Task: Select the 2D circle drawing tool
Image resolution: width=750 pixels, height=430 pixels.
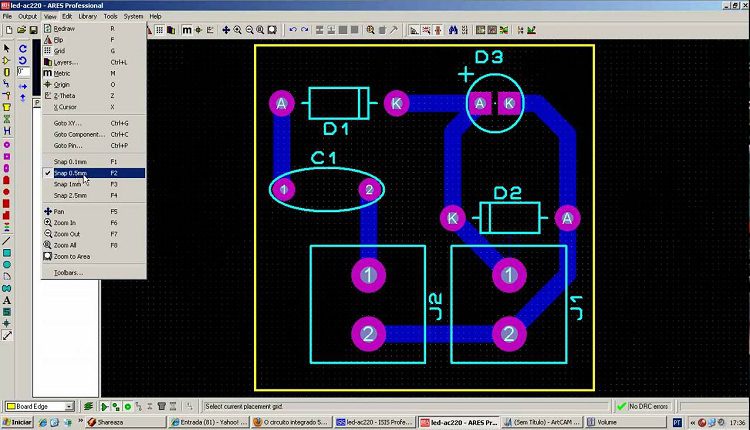Action: click(7, 264)
